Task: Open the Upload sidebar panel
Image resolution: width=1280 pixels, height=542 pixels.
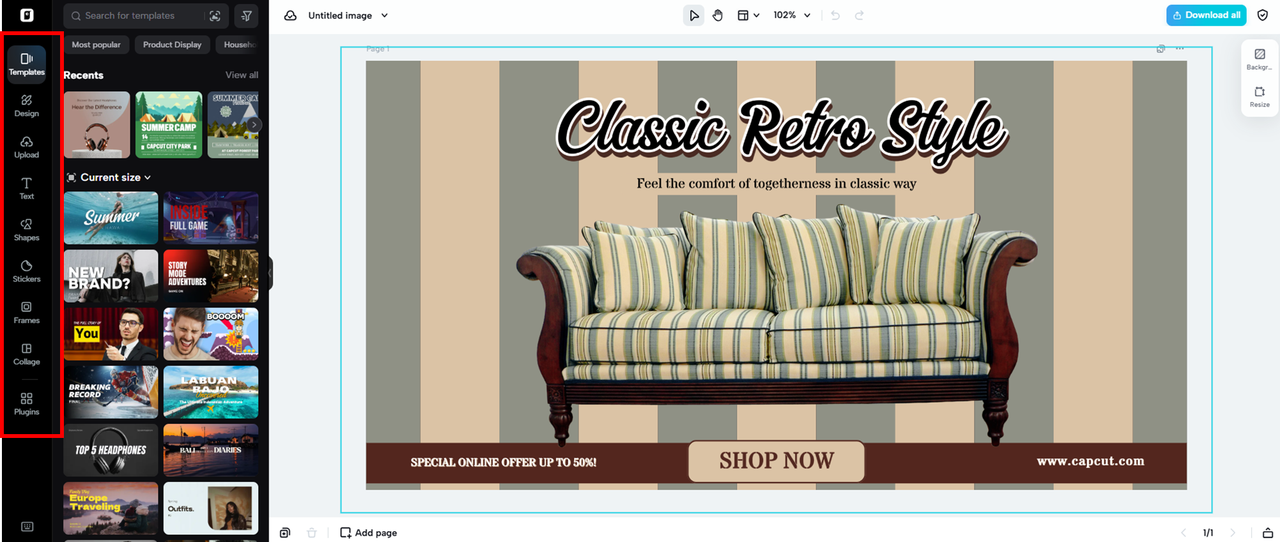Action: pyautogui.click(x=27, y=147)
